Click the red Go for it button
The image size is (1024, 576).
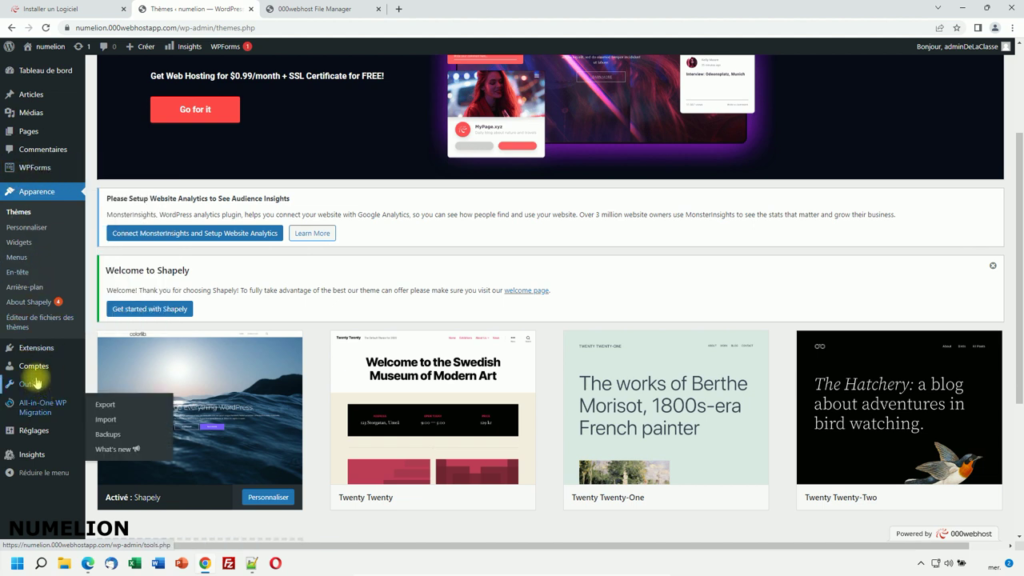tap(195, 110)
